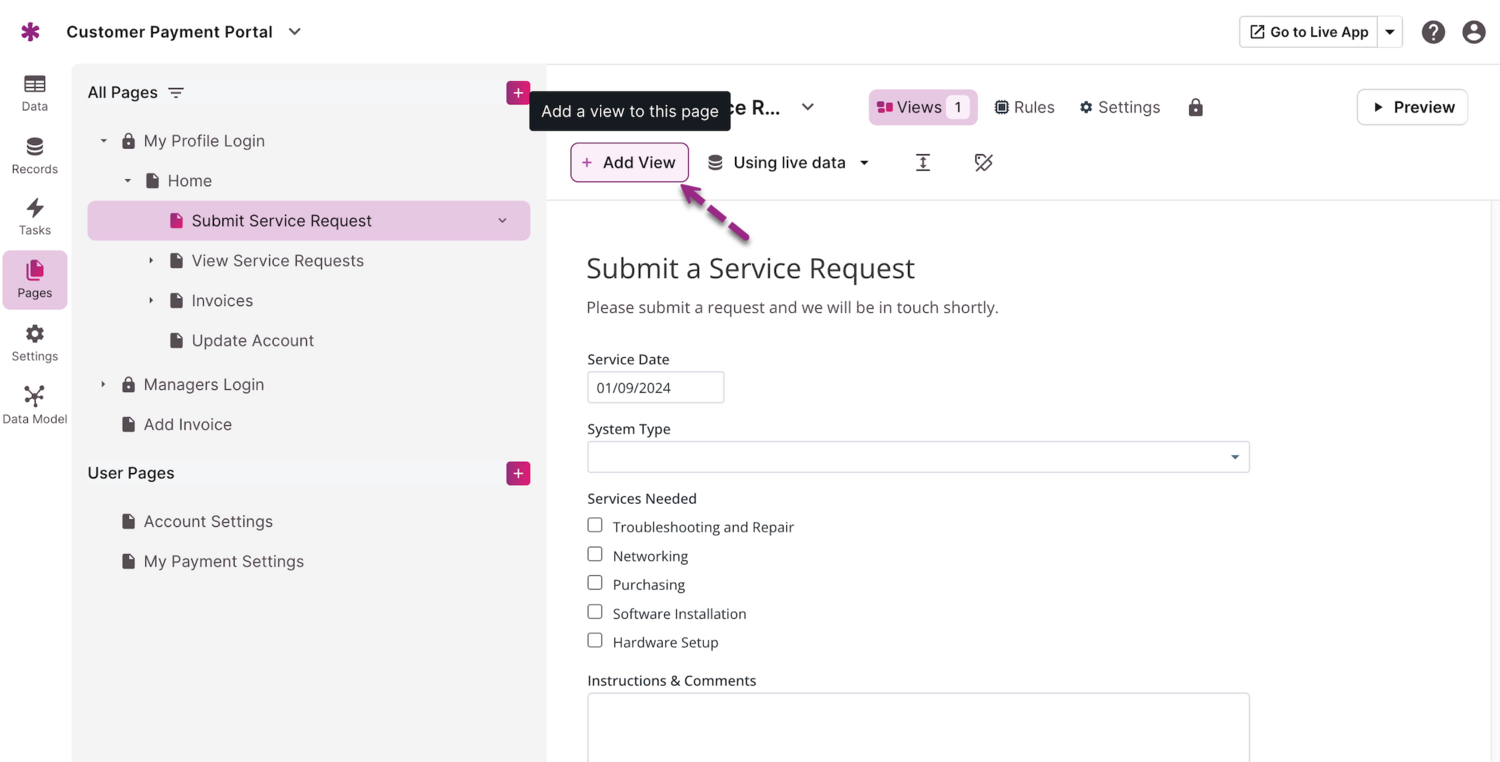This screenshot has height=762, width=1500.
Task: Click the help question mark icon
Action: pyautogui.click(x=1433, y=32)
